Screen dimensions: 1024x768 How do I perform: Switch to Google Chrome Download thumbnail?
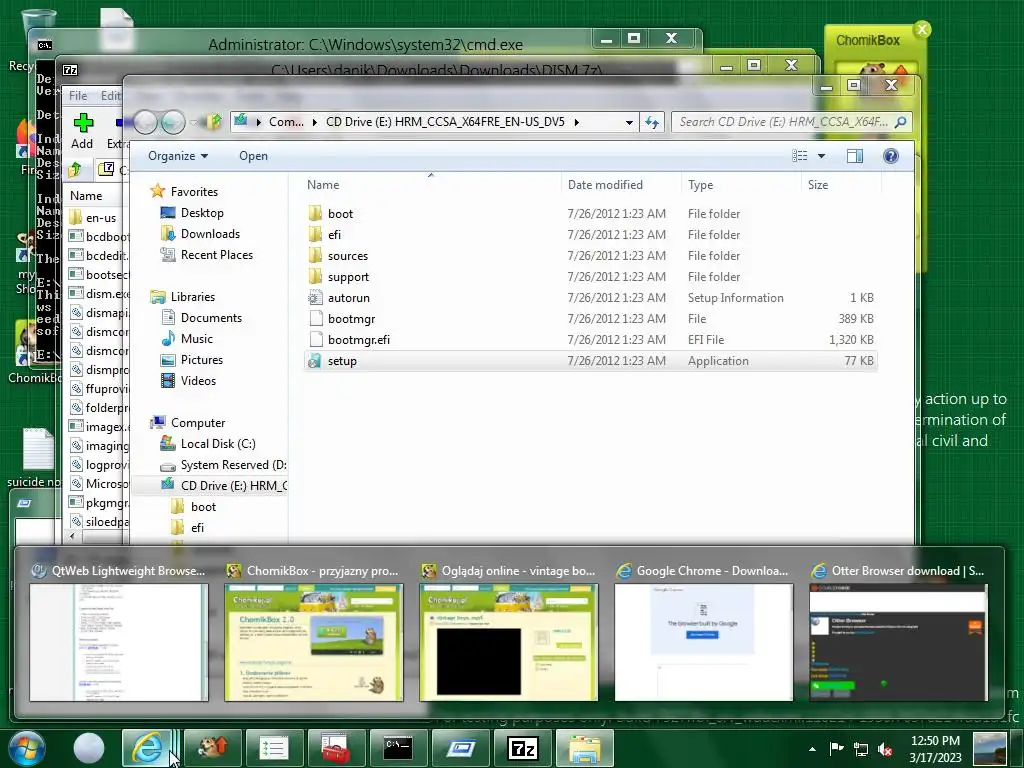coord(703,632)
